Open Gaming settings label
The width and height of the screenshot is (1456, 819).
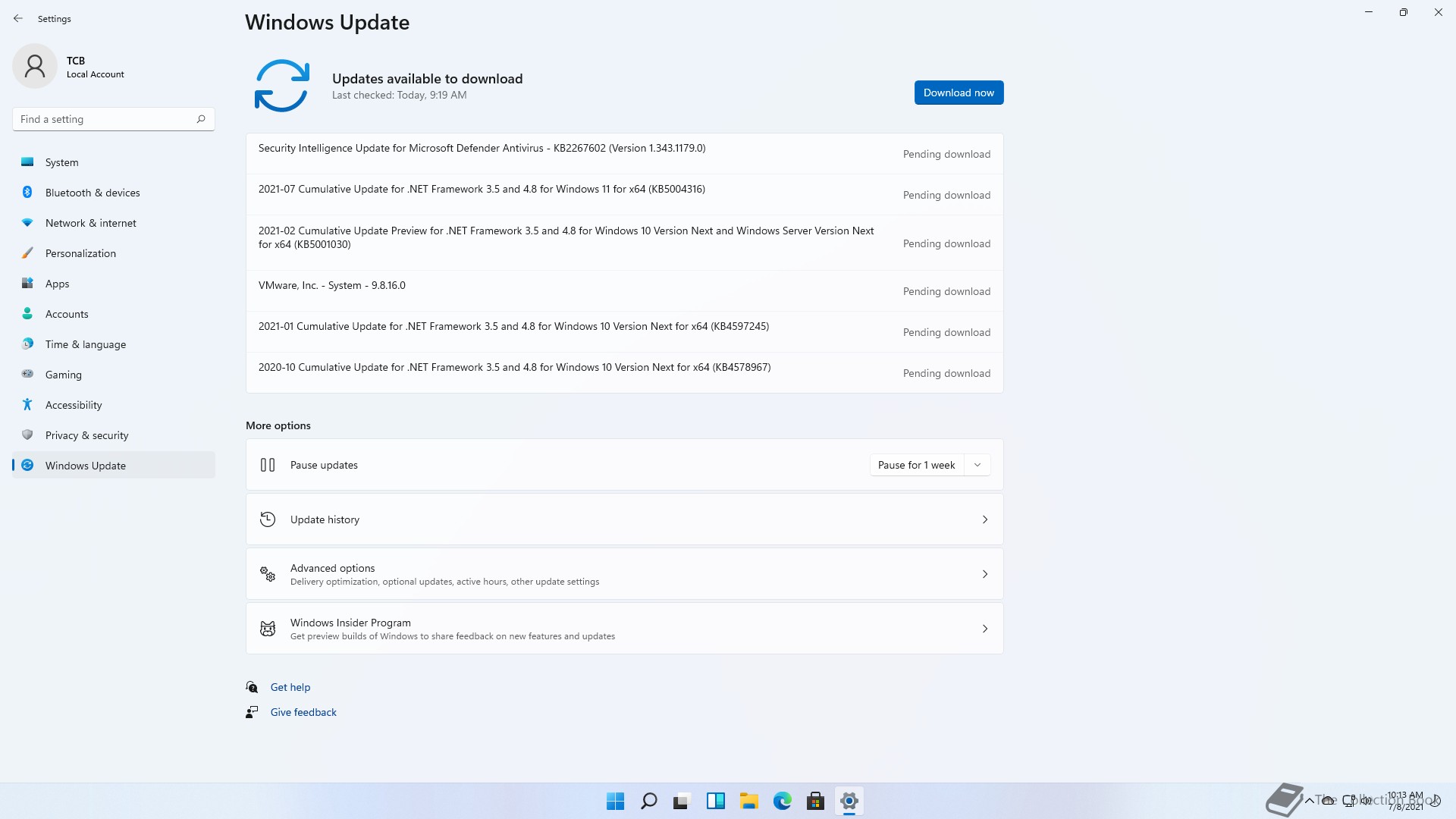(64, 375)
